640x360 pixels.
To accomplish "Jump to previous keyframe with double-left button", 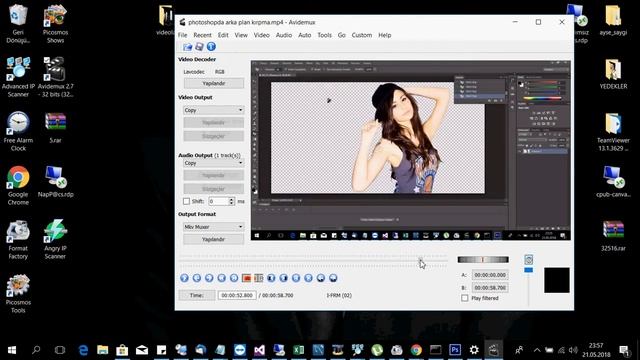I will point(222,278).
